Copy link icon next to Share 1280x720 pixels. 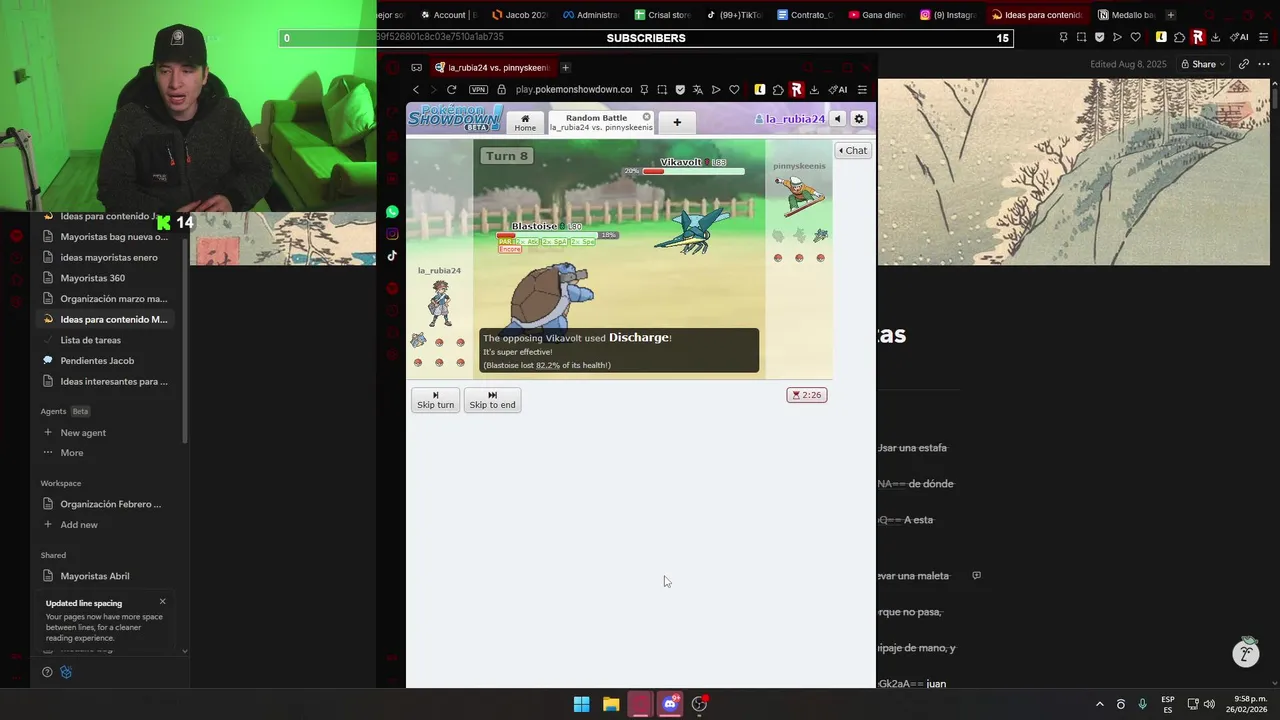click(1243, 64)
